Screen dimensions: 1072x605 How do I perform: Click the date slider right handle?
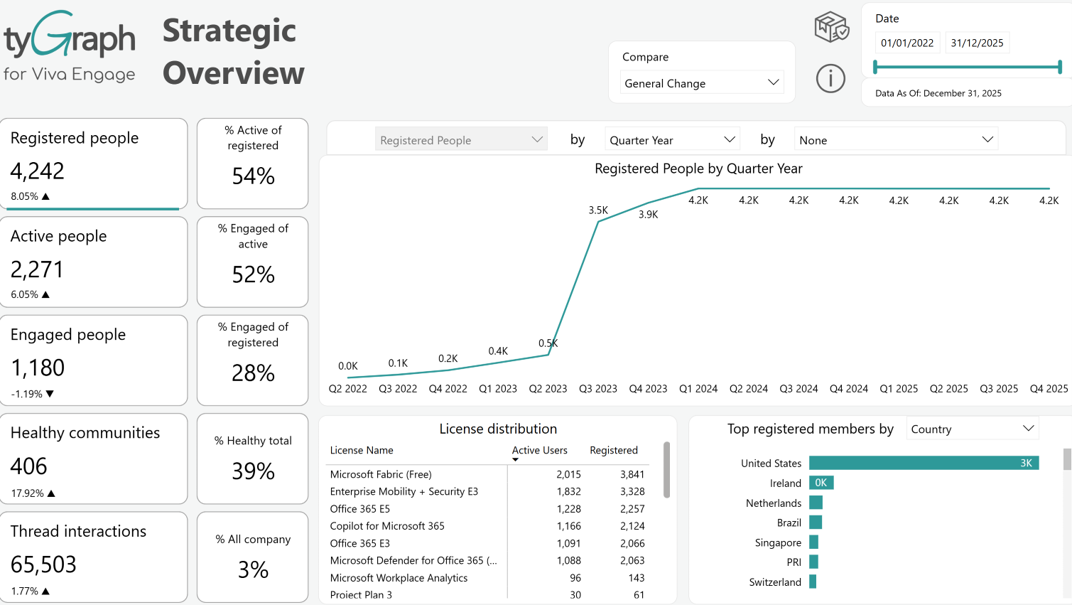pos(1060,66)
